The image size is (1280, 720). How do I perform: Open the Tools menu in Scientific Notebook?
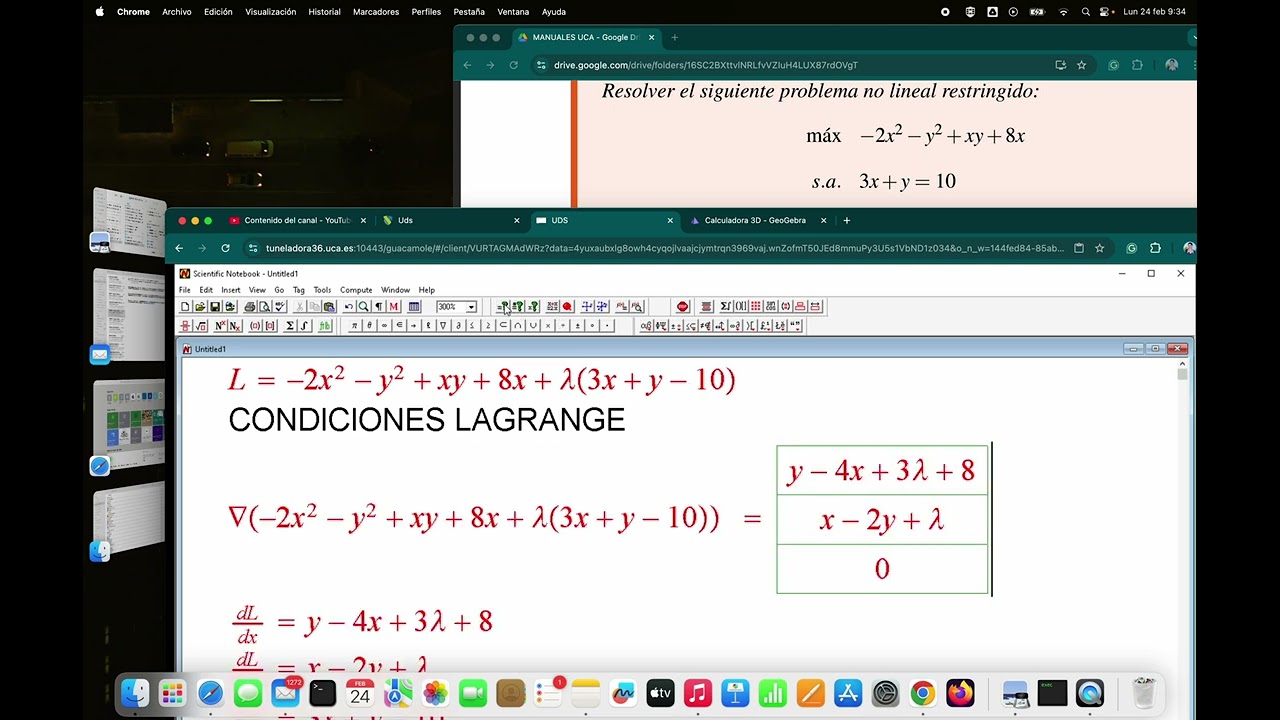click(x=322, y=290)
